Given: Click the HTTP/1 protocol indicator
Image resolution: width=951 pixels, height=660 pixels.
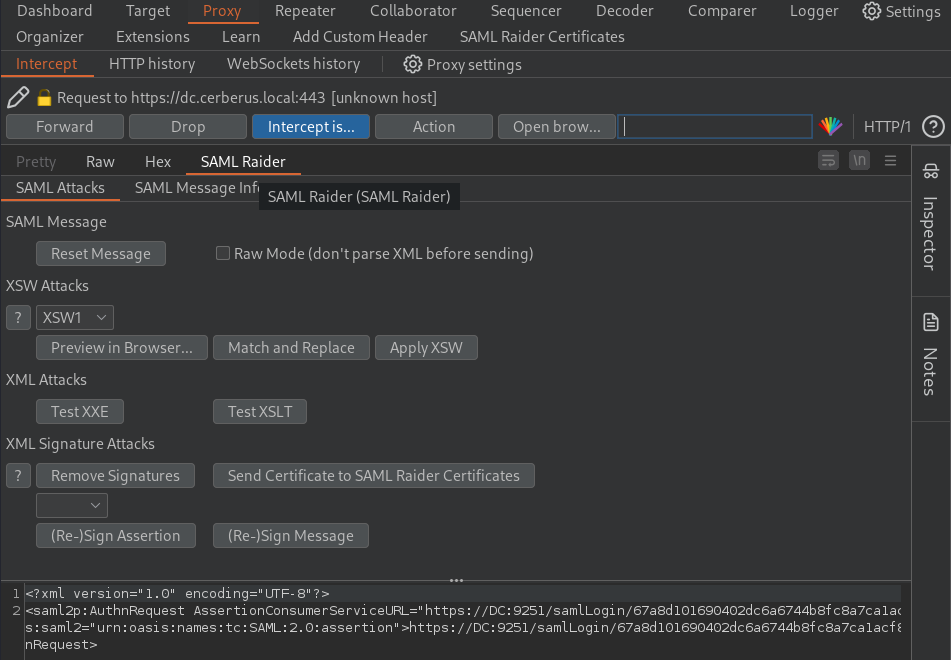Looking at the screenshot, I should click(887, 127).
